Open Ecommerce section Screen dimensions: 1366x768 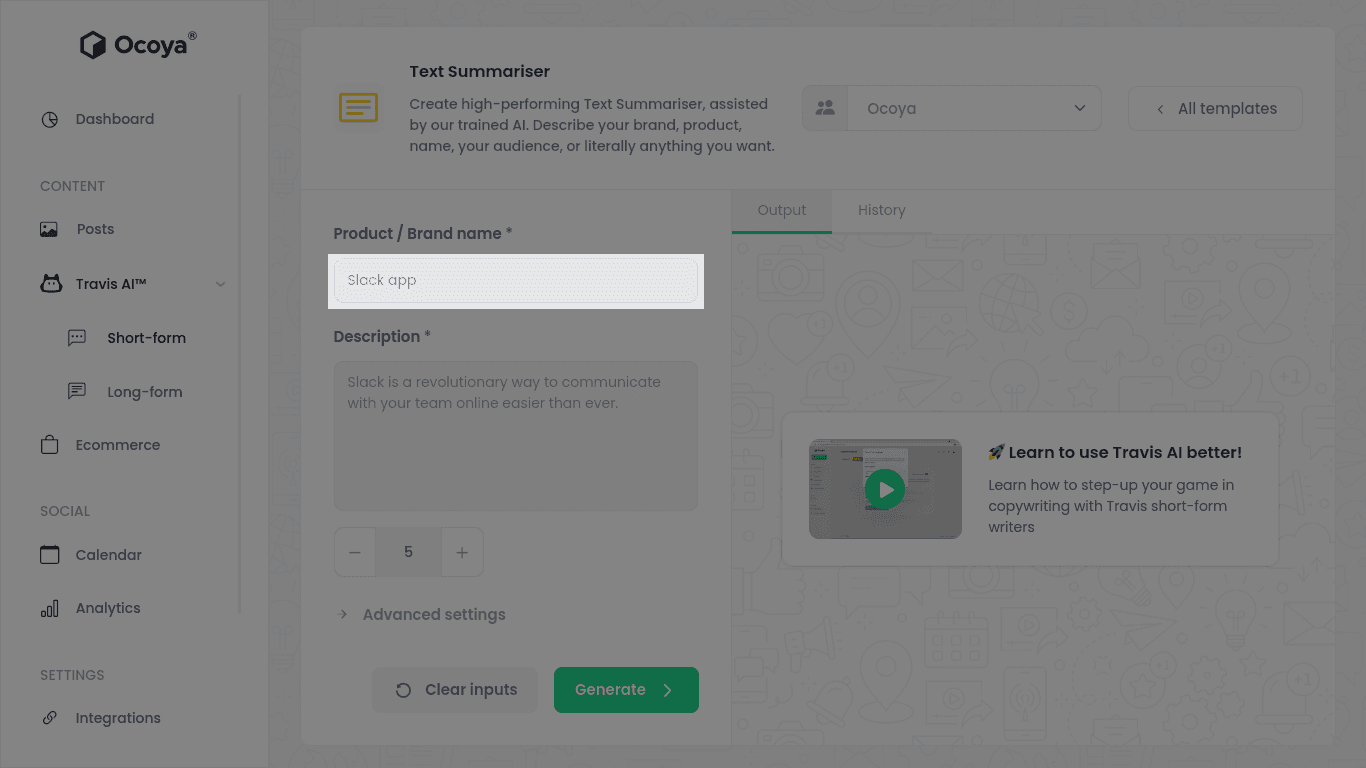point(118,445)
